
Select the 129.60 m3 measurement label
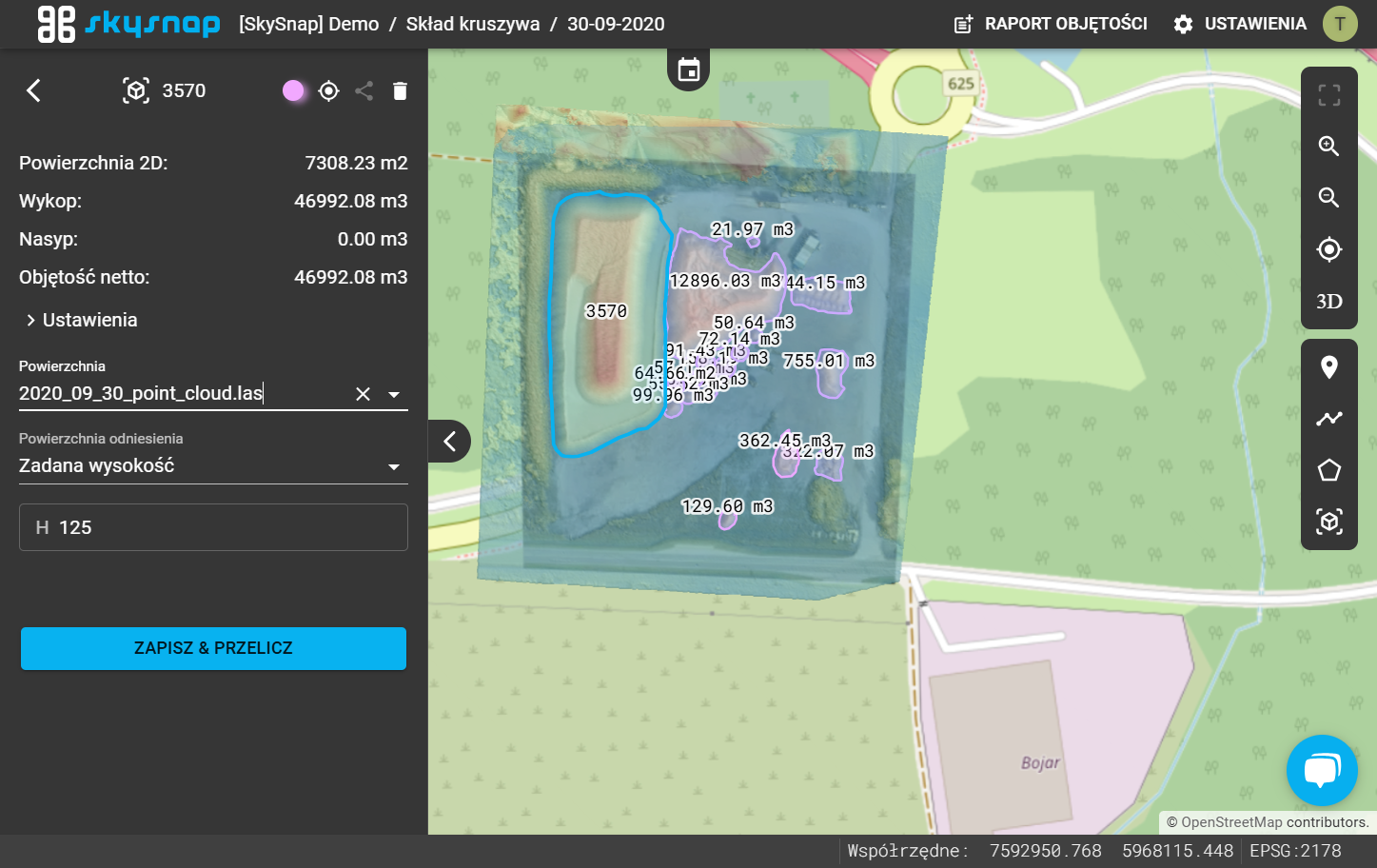pyautogui.click(x=727, y=506)
